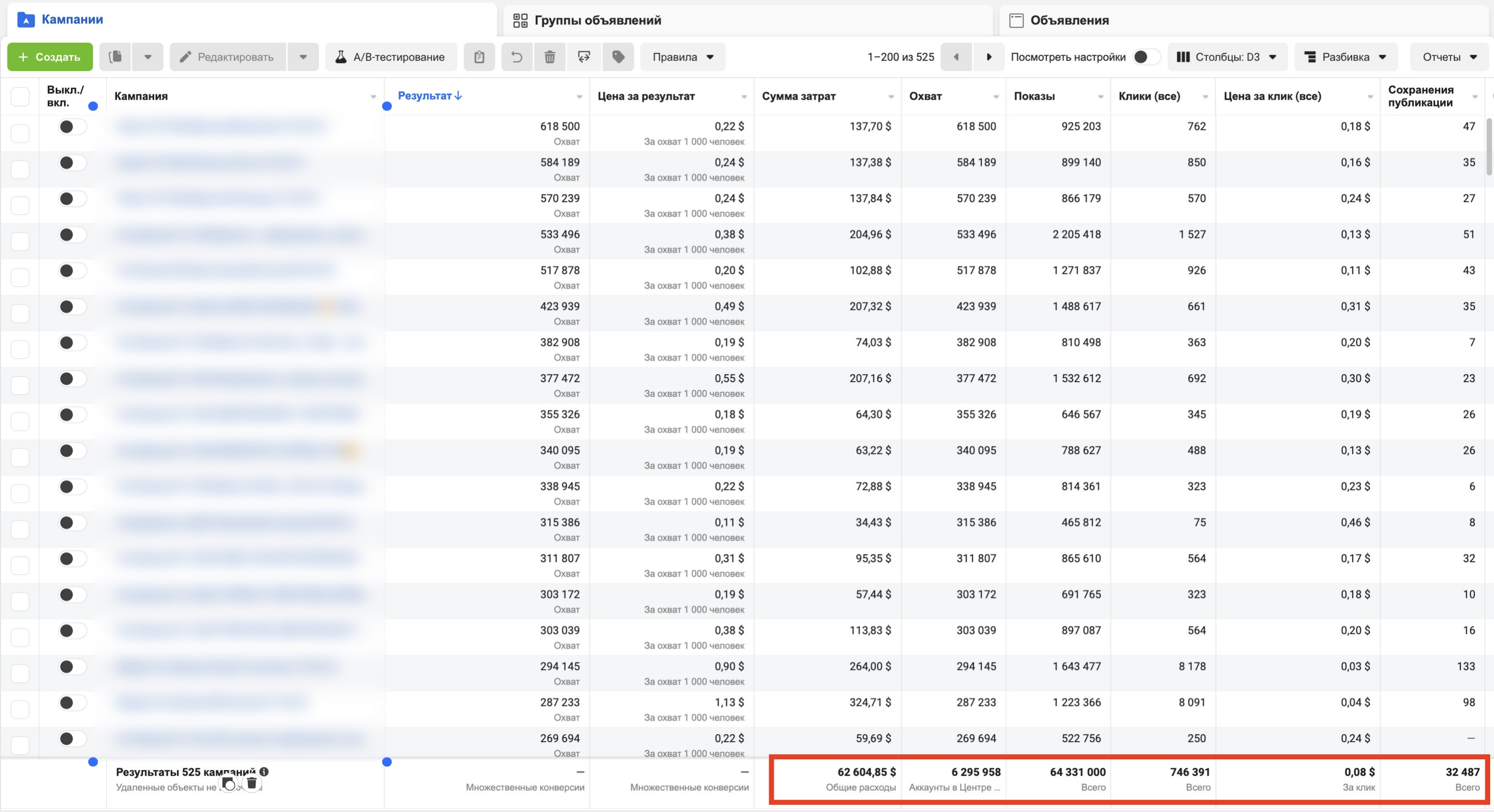Go to next page arrow
This screenshot has width=1494, height=812.
click(x=989, y=57)
